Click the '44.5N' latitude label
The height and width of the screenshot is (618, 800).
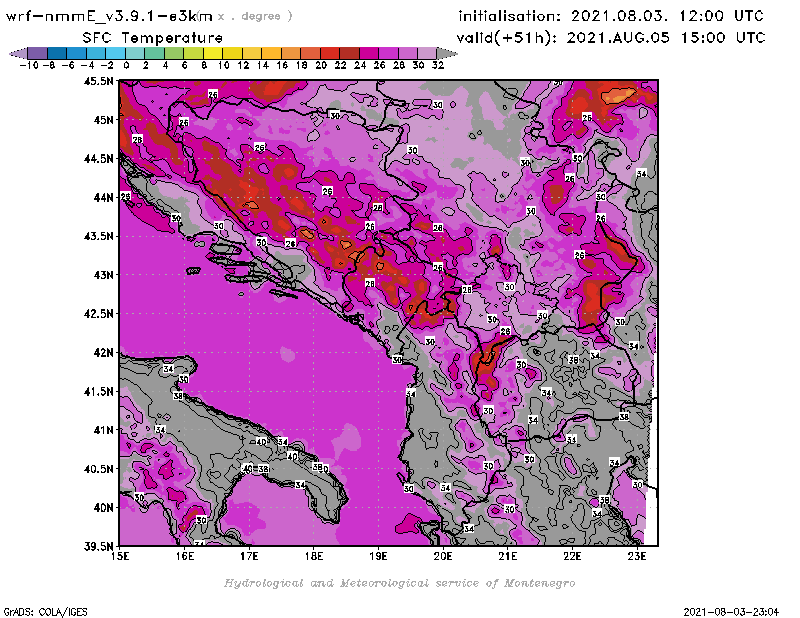point(99,159)
